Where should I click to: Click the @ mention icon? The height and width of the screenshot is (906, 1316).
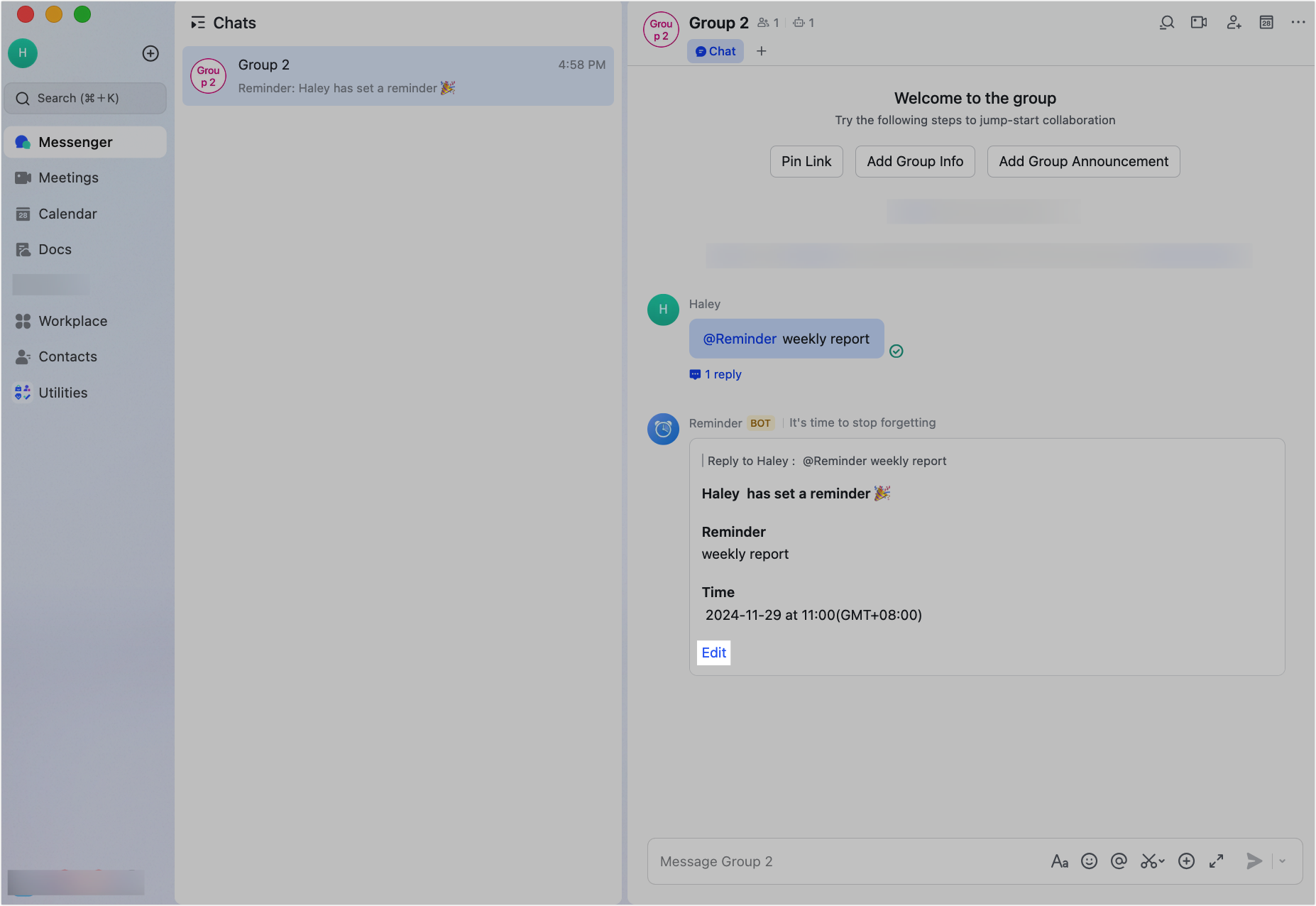(x=1119, y=861)
